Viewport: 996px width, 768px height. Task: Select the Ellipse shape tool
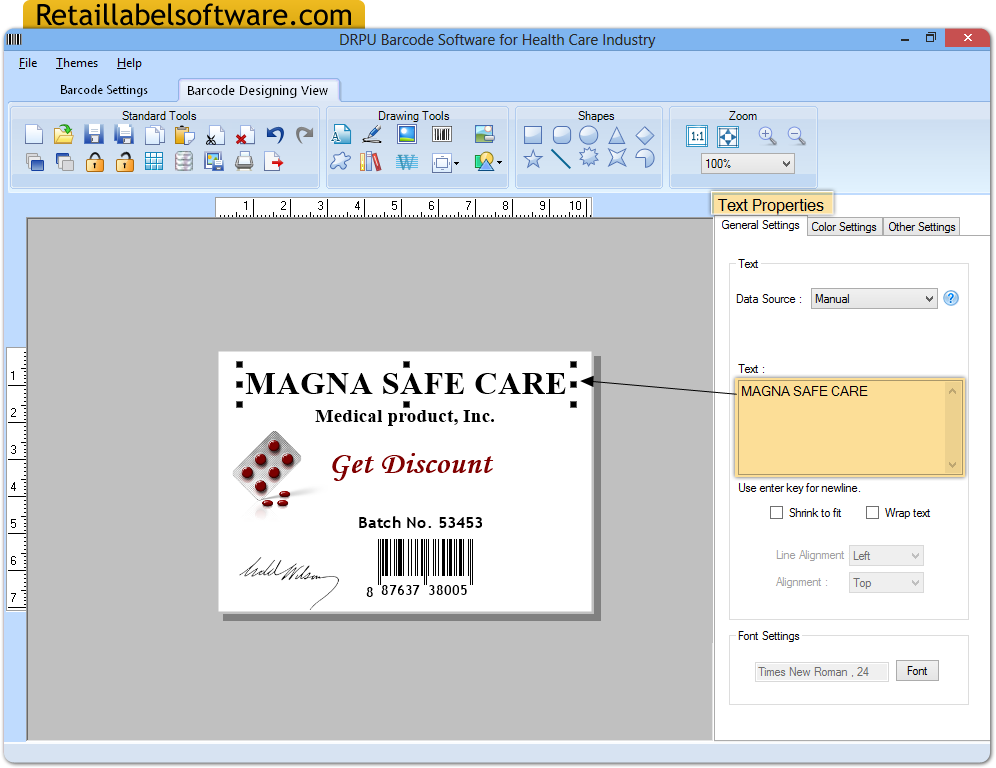click(589, 133)
